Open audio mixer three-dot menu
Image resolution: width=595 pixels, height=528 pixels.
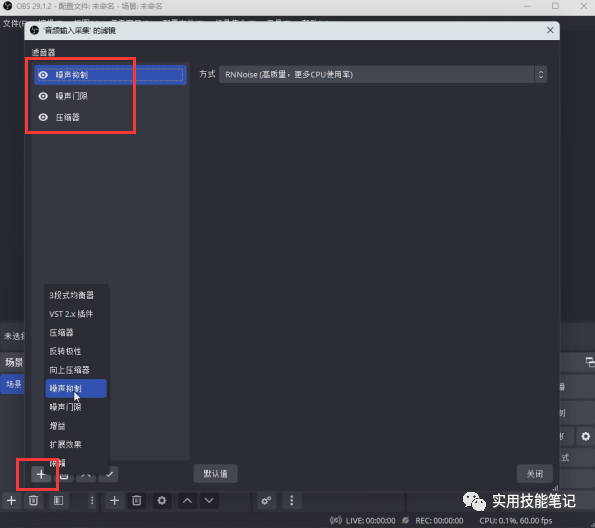291,500
